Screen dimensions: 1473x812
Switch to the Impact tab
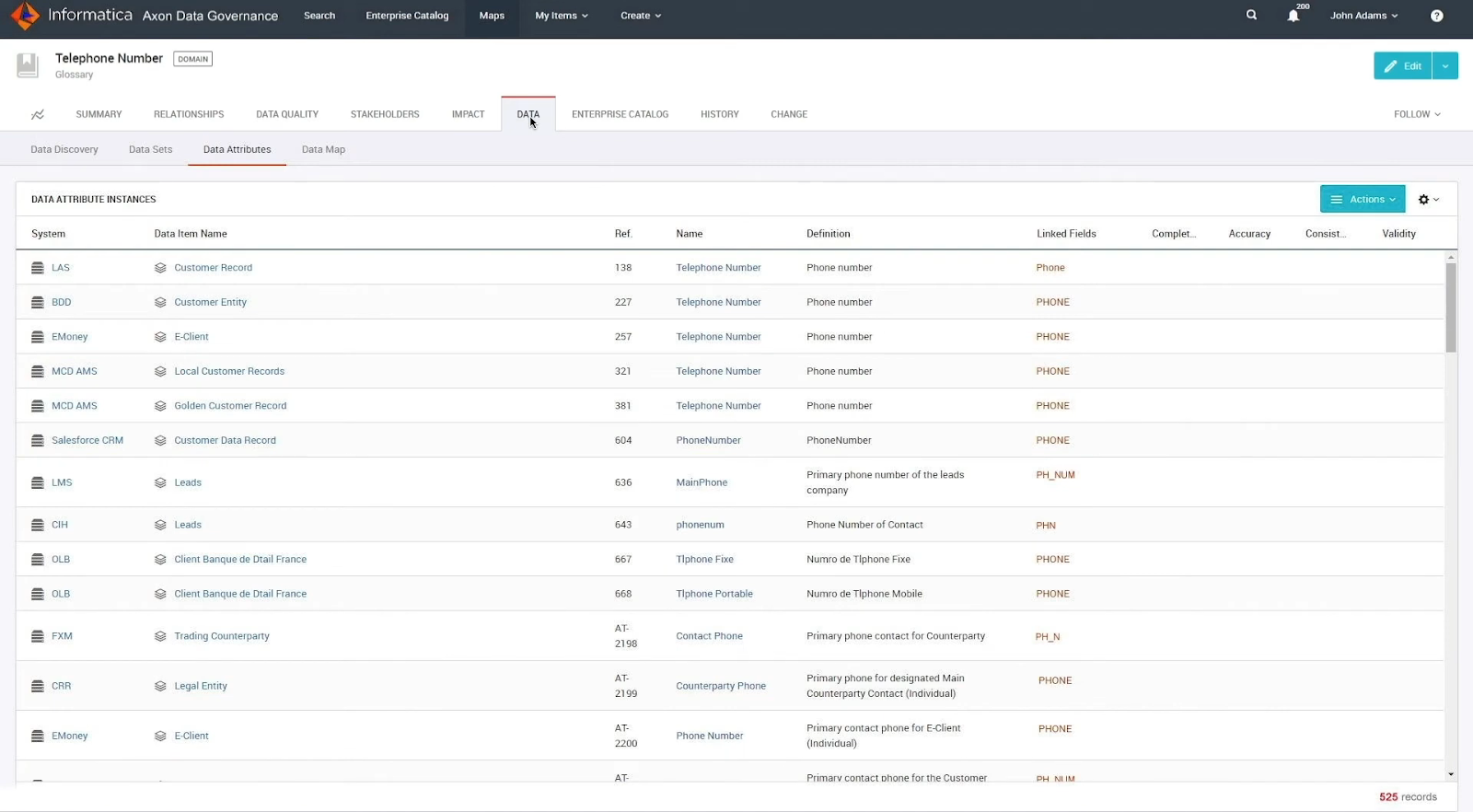(x=468, y=114)
